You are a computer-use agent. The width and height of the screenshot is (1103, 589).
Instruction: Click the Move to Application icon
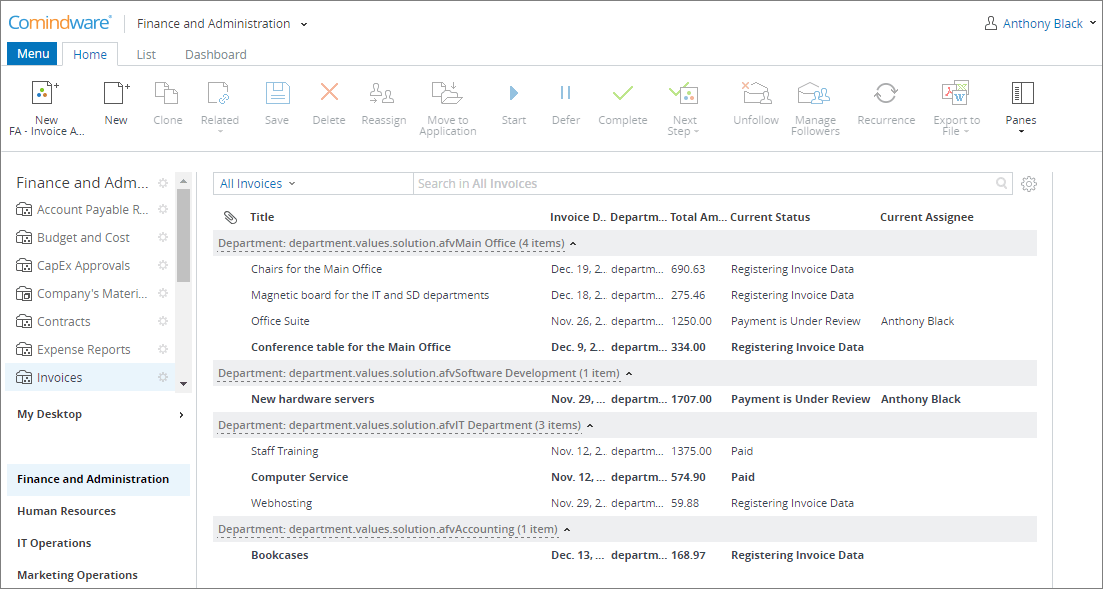(x=447, y=100)
